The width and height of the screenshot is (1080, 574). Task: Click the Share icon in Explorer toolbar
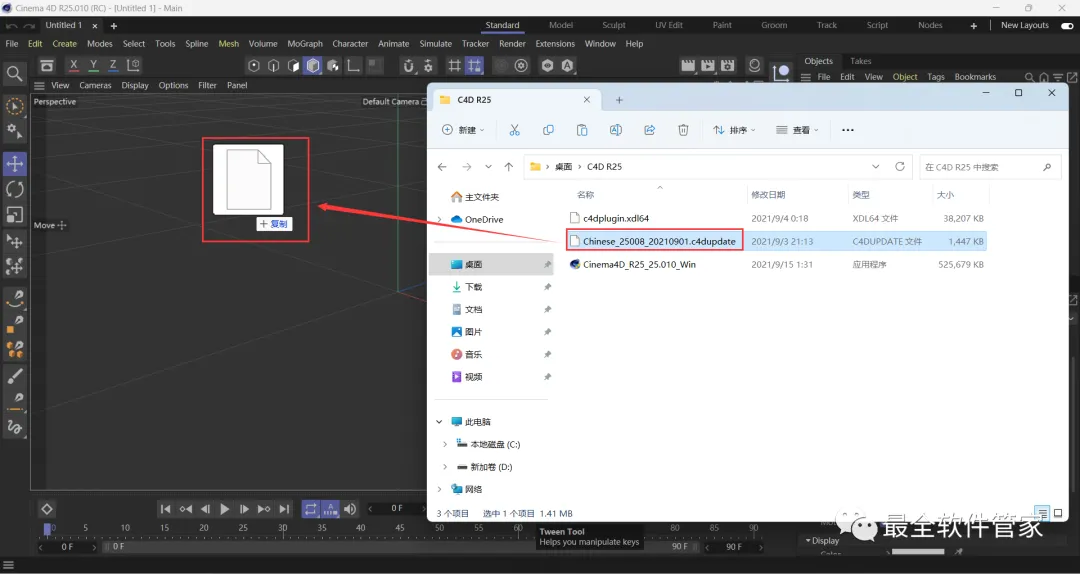(x=650, y=130)
